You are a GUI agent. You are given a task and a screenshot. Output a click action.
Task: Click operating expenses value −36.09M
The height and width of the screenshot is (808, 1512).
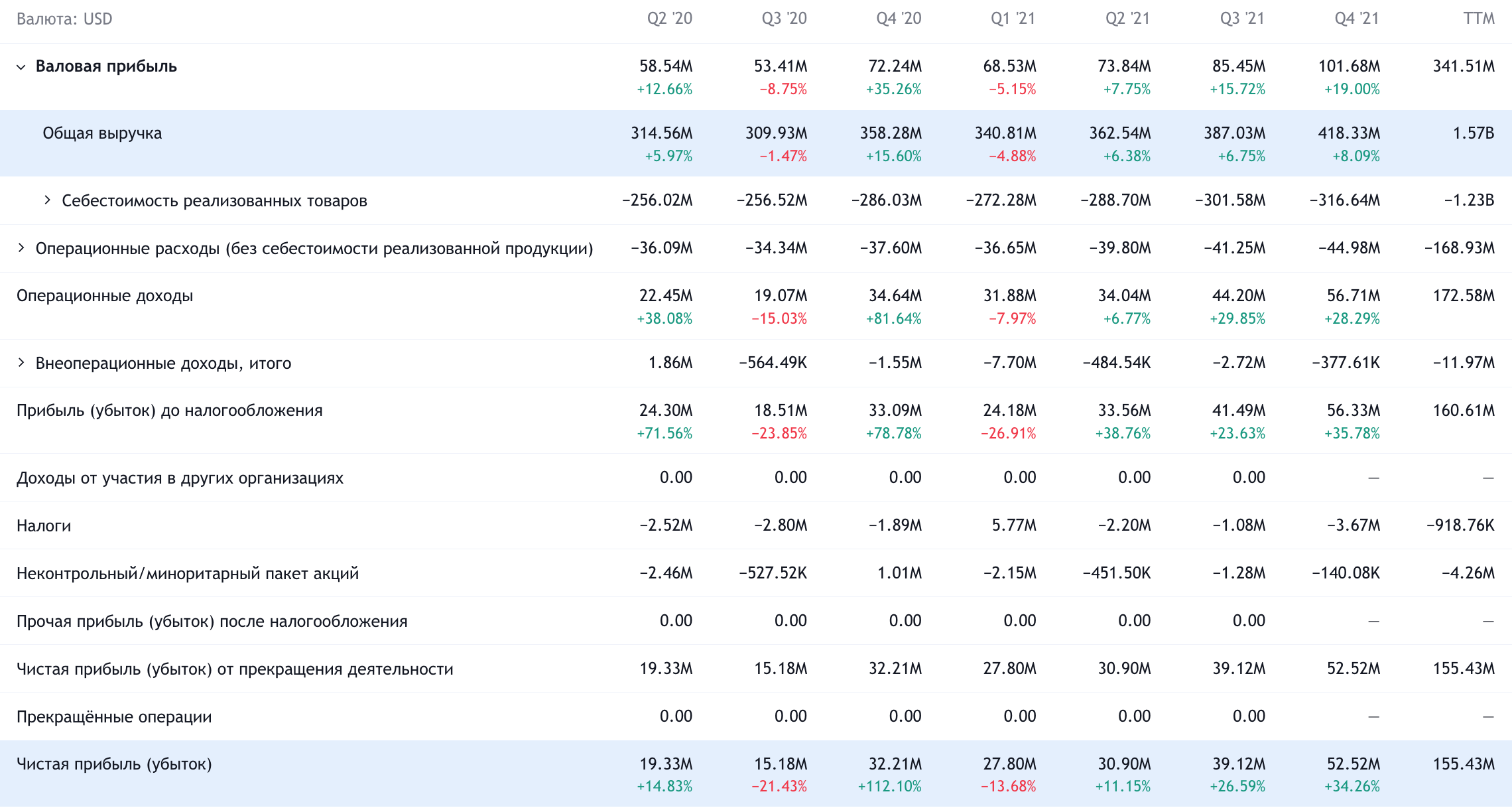[x=661, y=248]
